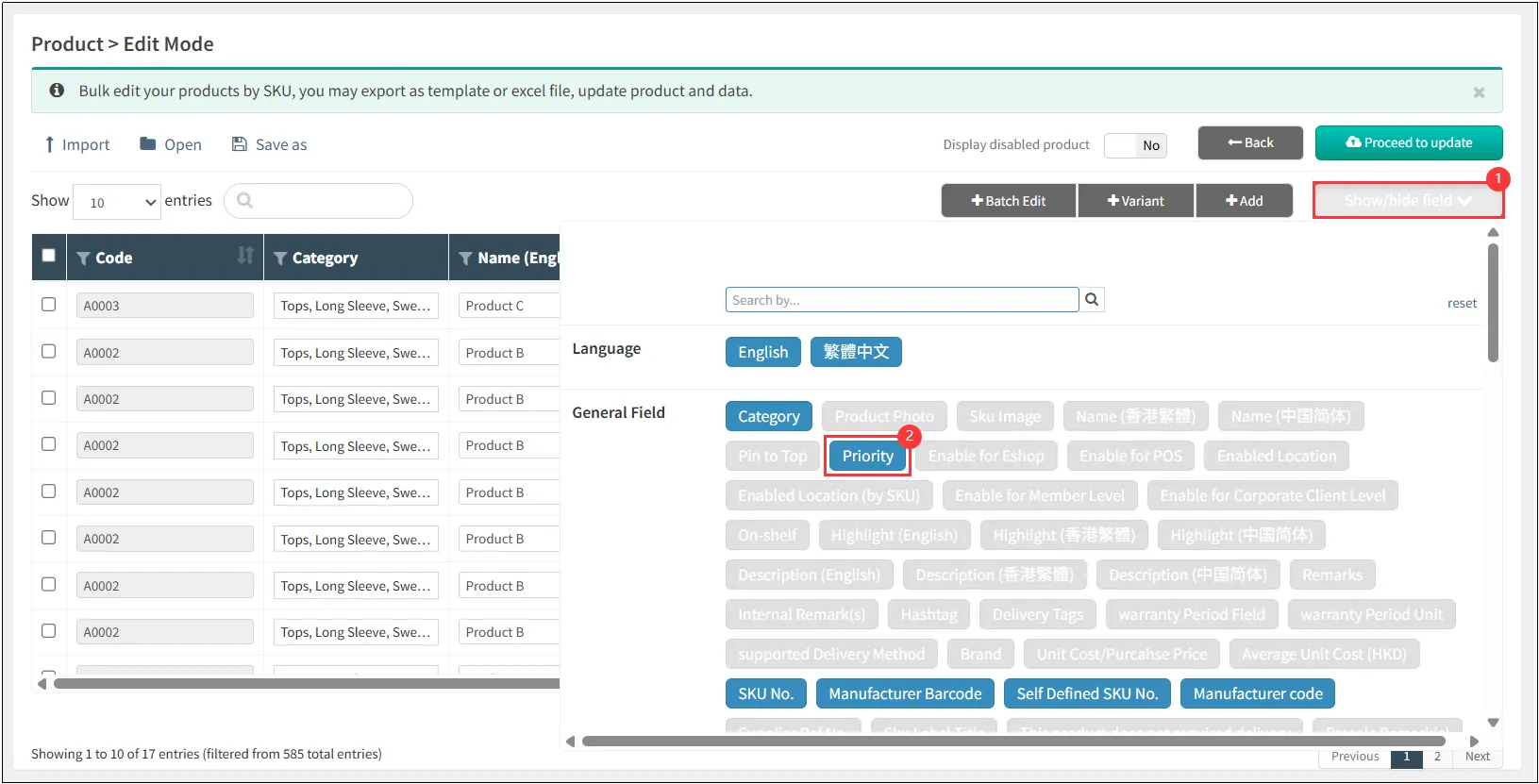
Task: Toggle the Display disabled product switch
Action: click(x=1135, y=145)
